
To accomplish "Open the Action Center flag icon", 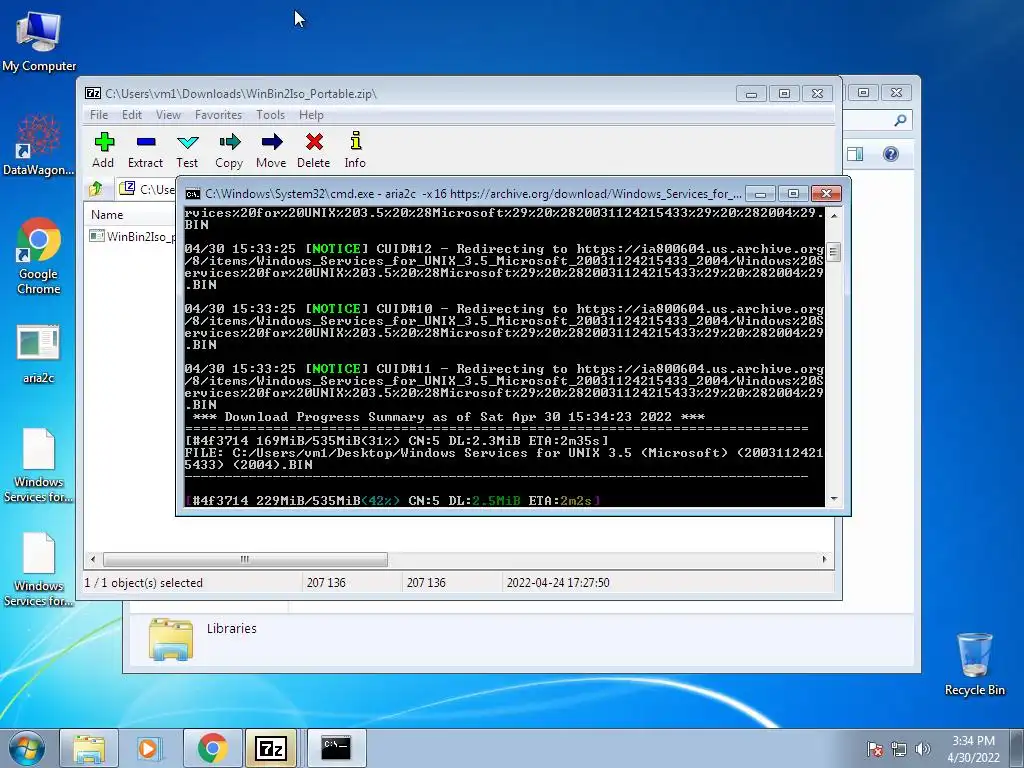I will pos(874,748).
